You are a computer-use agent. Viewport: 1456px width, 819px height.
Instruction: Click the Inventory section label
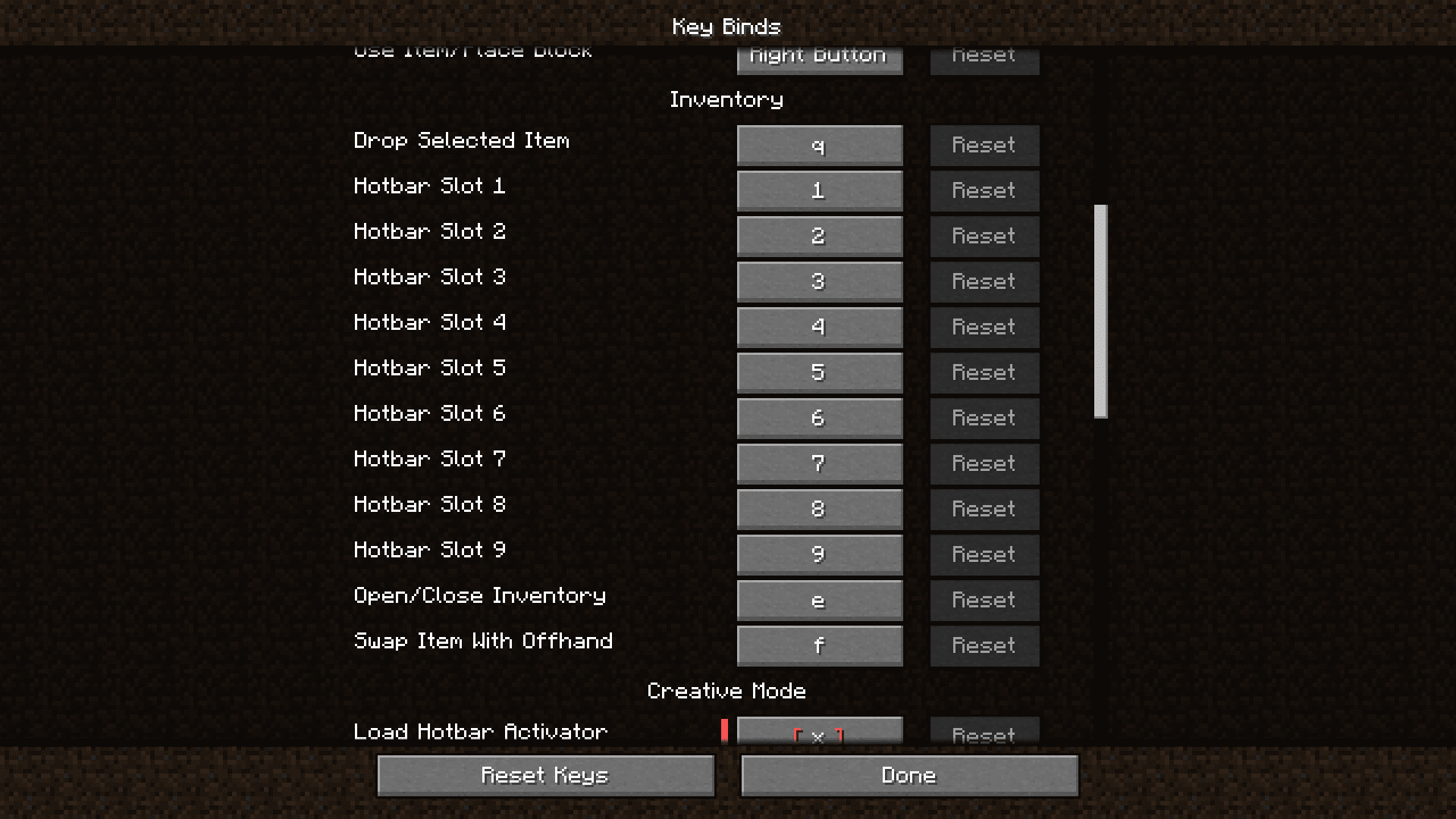(x=727, y=99)
